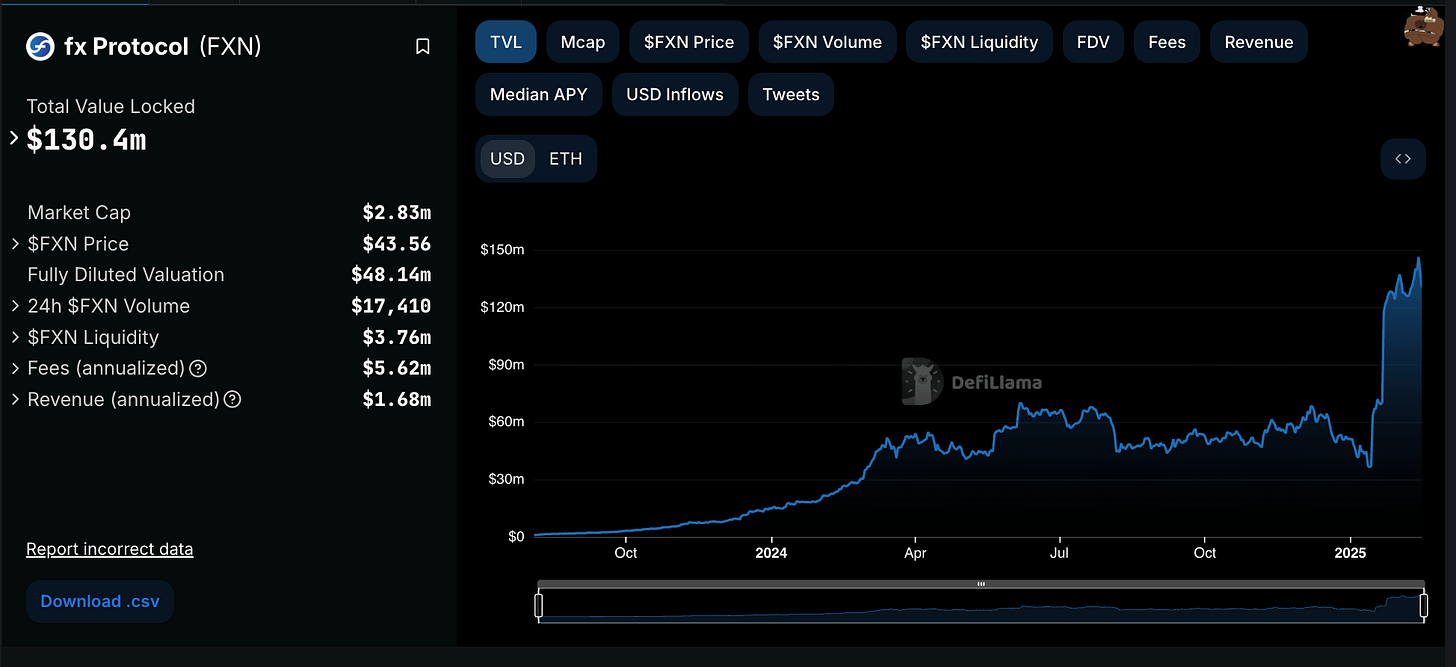Click the range slider top grip bar

tap(981, 584)
